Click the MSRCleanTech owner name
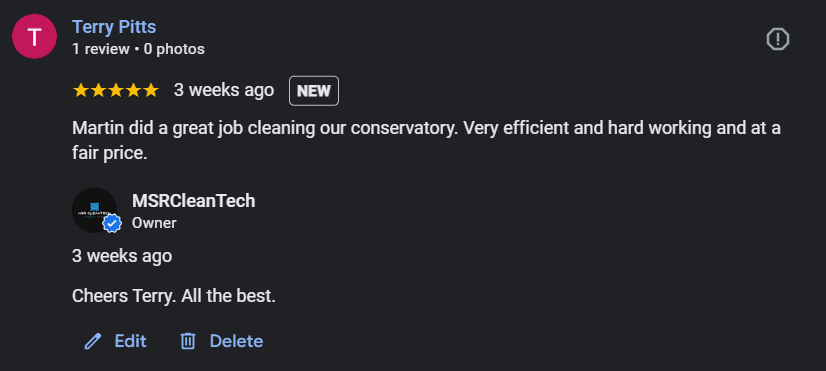826x371 pixels. [194, 201]
